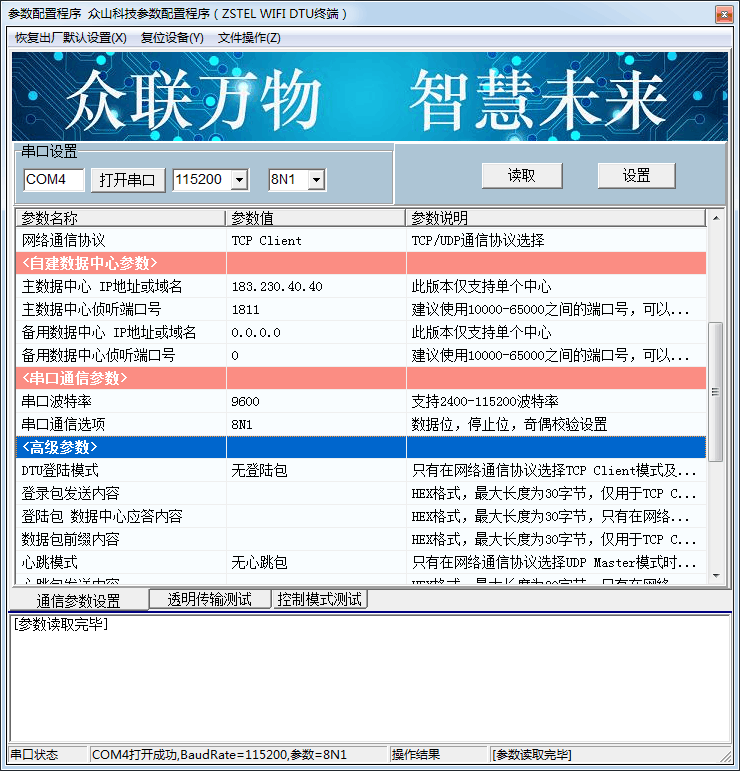Click the [参数读取完毕] log text
This screenshot has width=740, height=771.
tap(61, 624)
